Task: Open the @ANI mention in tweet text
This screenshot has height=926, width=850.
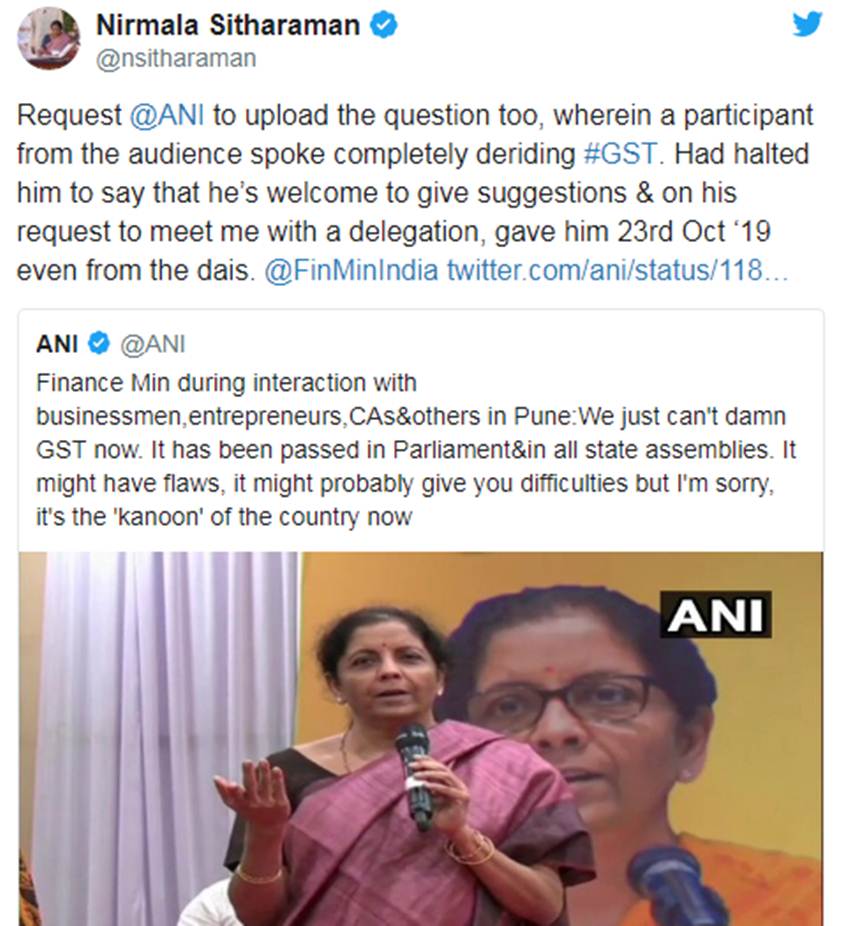Action: (x=167, y=115)
